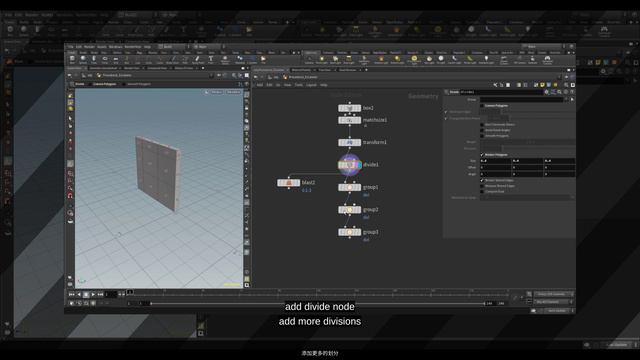Select the Sphere shelf tool
The width and height of the screenshot is (640, 360).
click(83, 60)
